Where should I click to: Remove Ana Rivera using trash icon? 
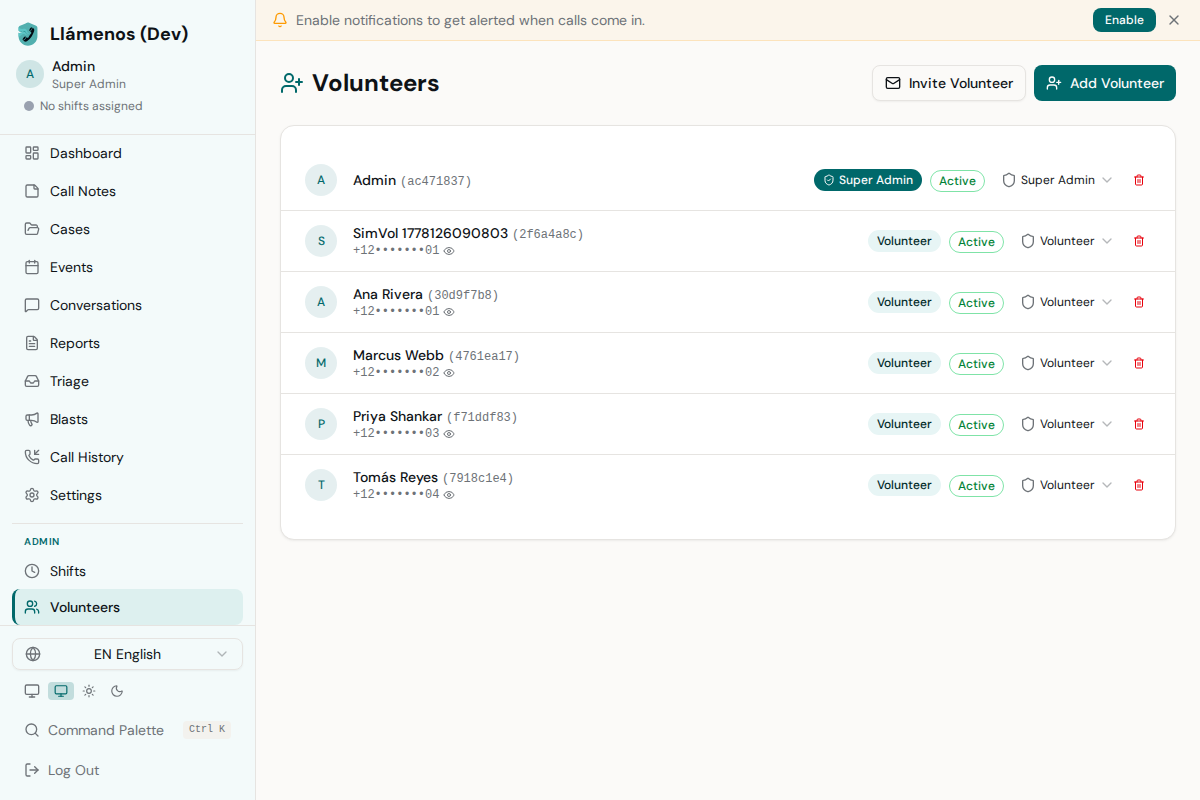(1138, 302)
